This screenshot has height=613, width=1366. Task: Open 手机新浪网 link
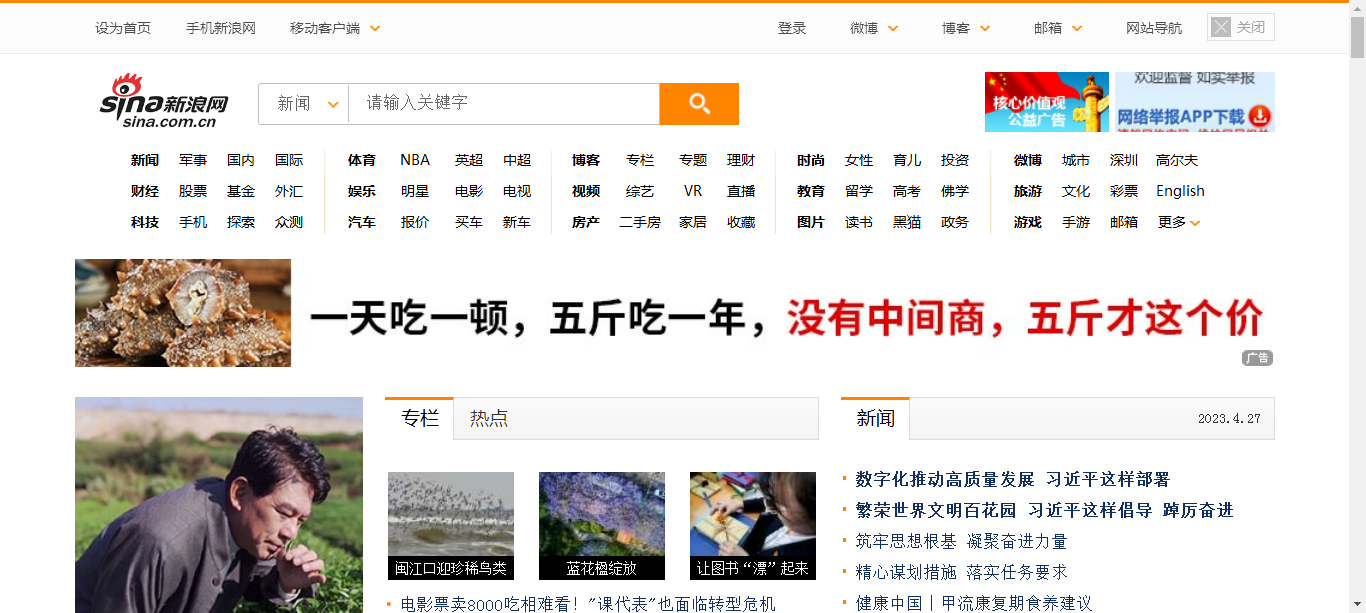coord(221,28)
